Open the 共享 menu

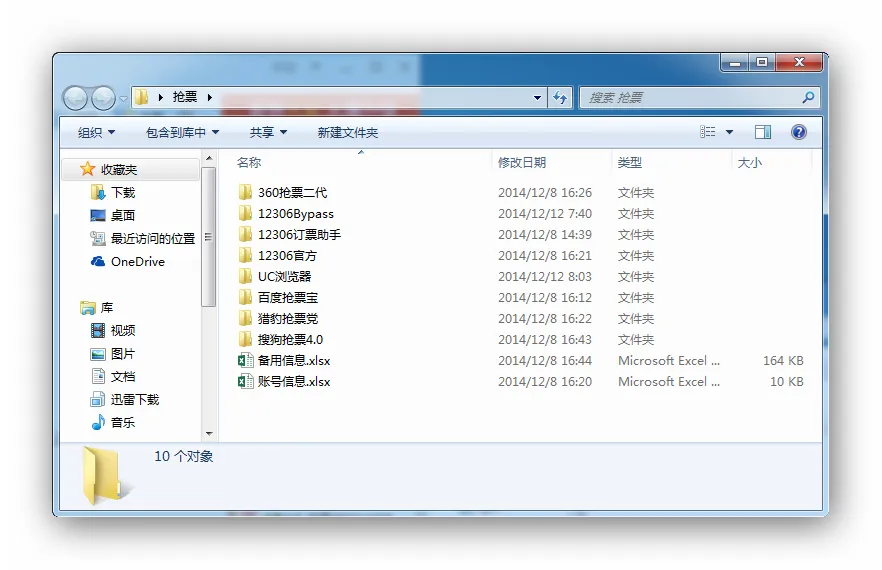pos(268,133)
